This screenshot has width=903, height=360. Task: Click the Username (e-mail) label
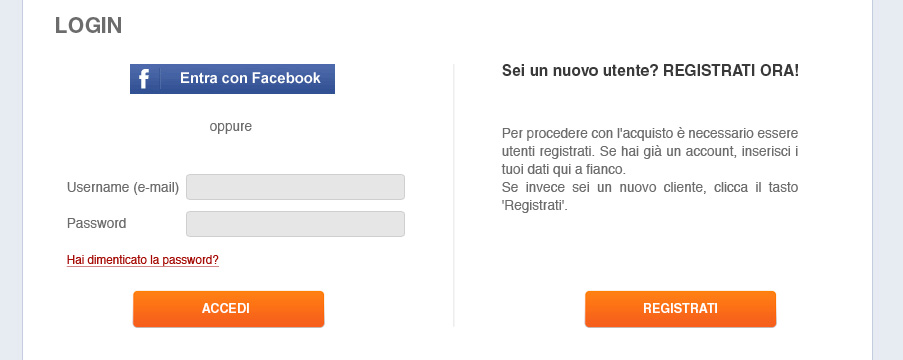point(123,187)
